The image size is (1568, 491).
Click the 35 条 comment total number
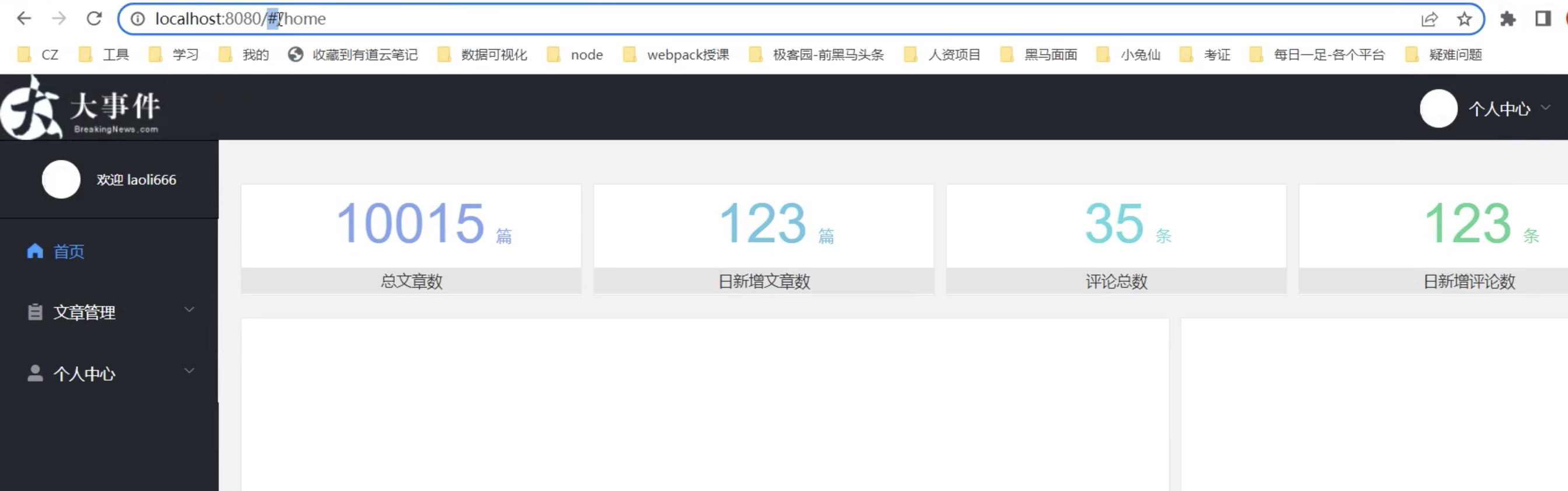tap(1128, 223)
